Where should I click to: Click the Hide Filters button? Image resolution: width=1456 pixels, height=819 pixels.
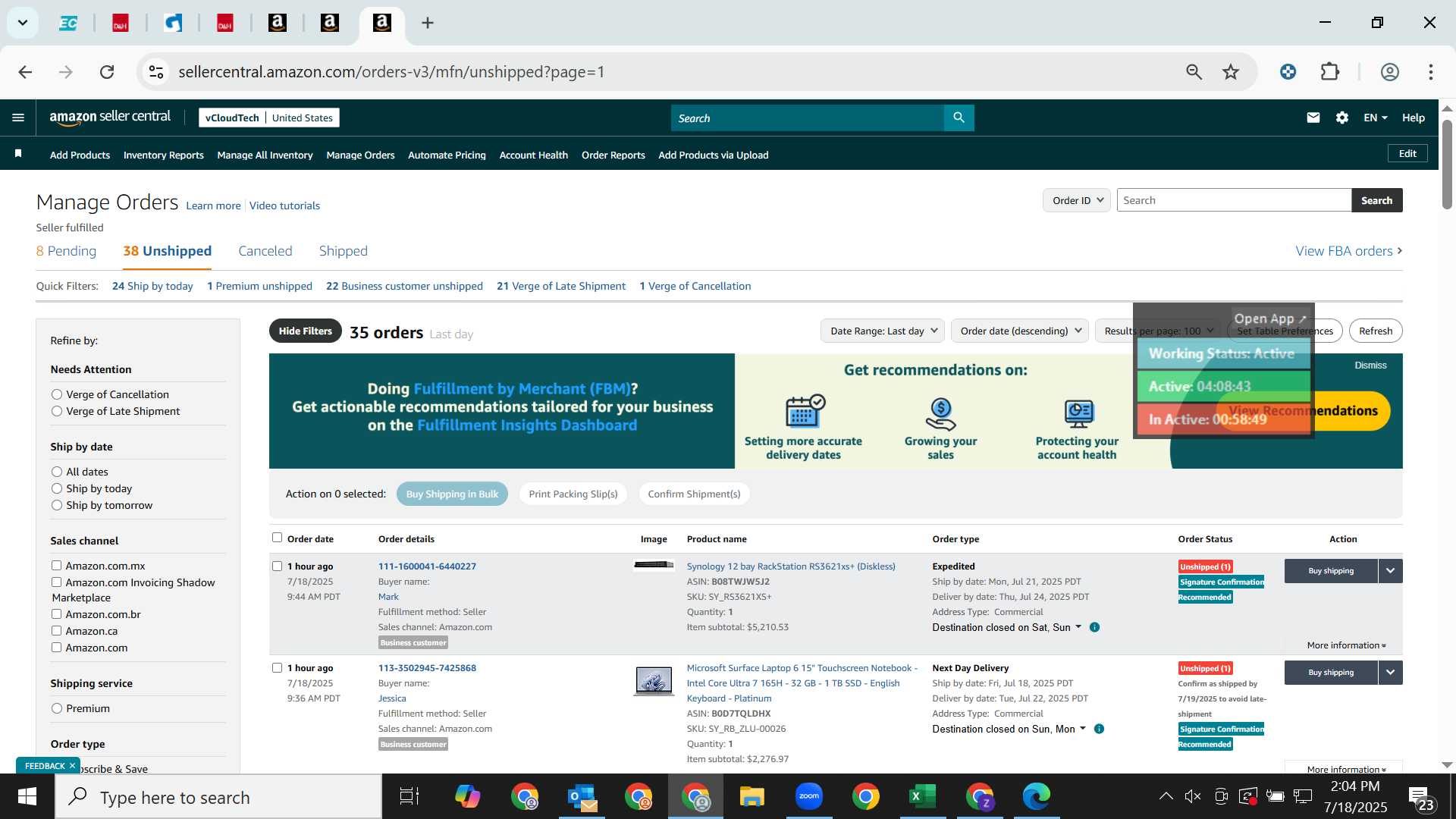(x=305, y=331)
